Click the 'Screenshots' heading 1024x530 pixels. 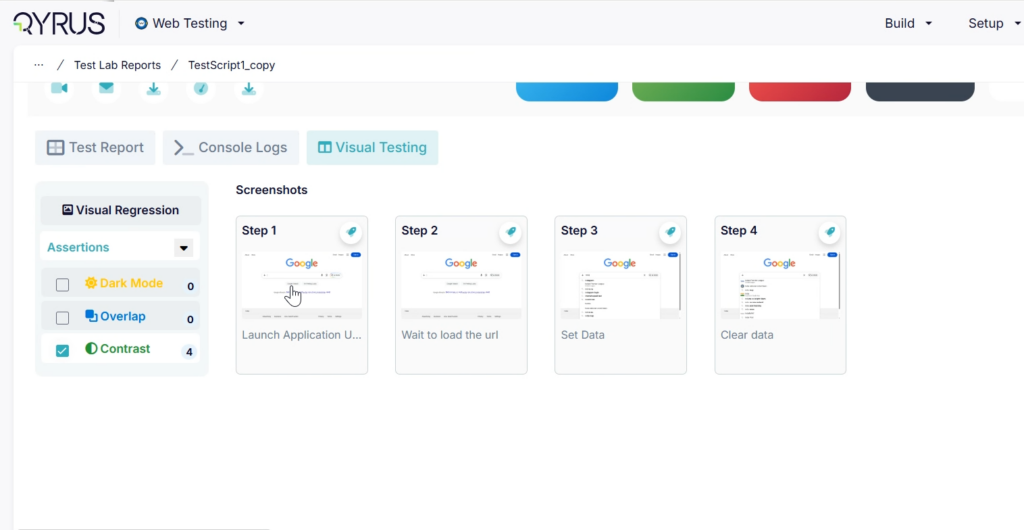pos(272,190)
